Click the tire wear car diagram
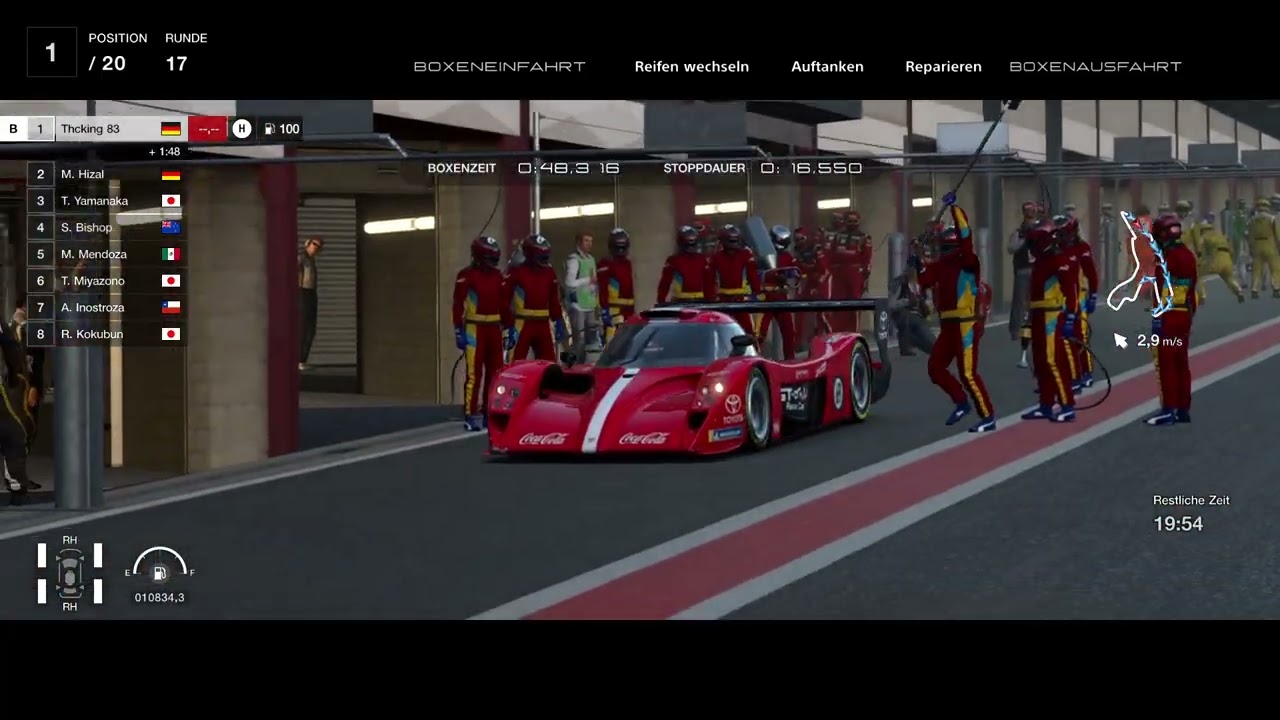 tap(70, 574)
